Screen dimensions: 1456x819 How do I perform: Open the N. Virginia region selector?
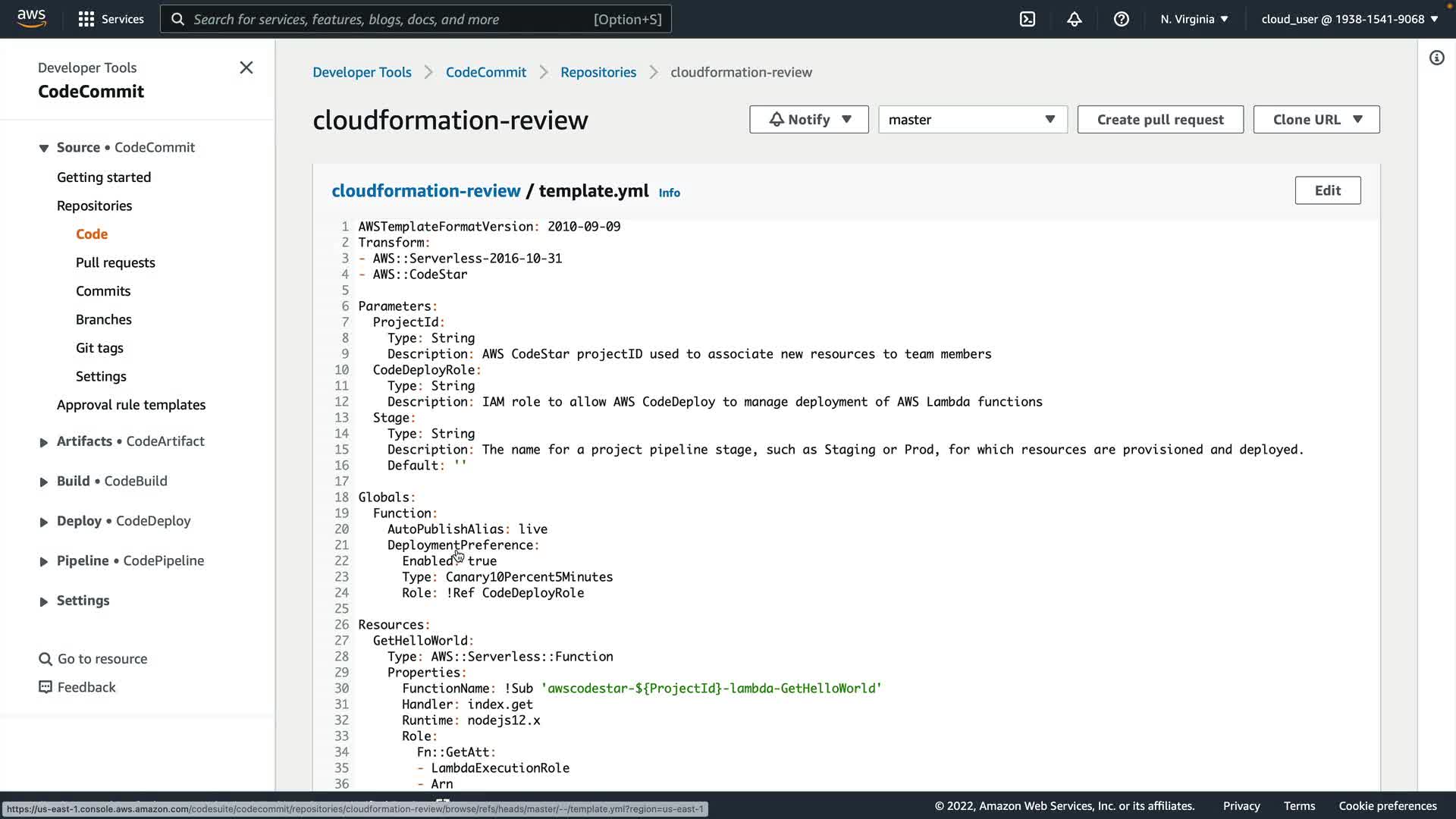pos(1194,19)
